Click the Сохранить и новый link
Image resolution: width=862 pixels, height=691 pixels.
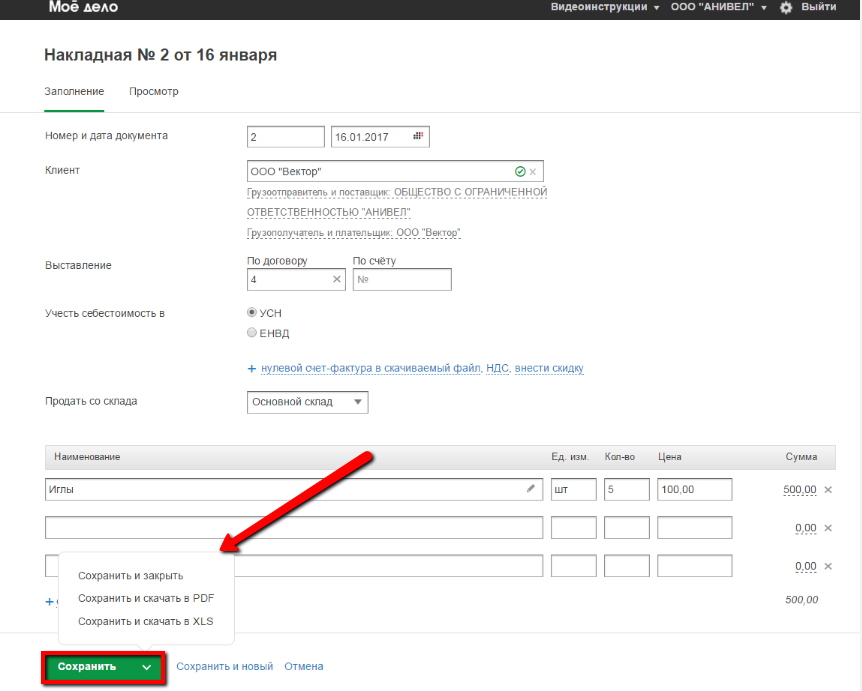point(224,667)
